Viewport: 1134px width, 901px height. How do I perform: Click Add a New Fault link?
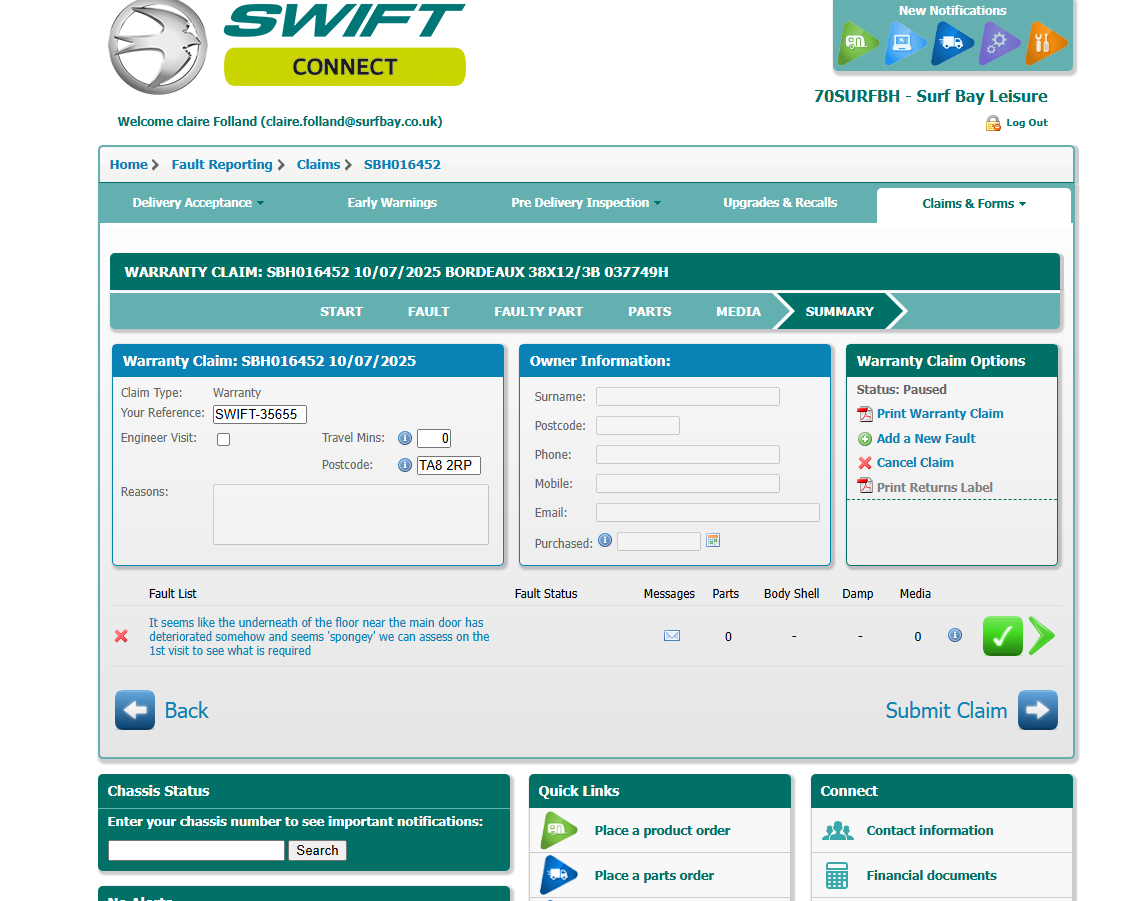pyautogui.click(x=926, y=438)
